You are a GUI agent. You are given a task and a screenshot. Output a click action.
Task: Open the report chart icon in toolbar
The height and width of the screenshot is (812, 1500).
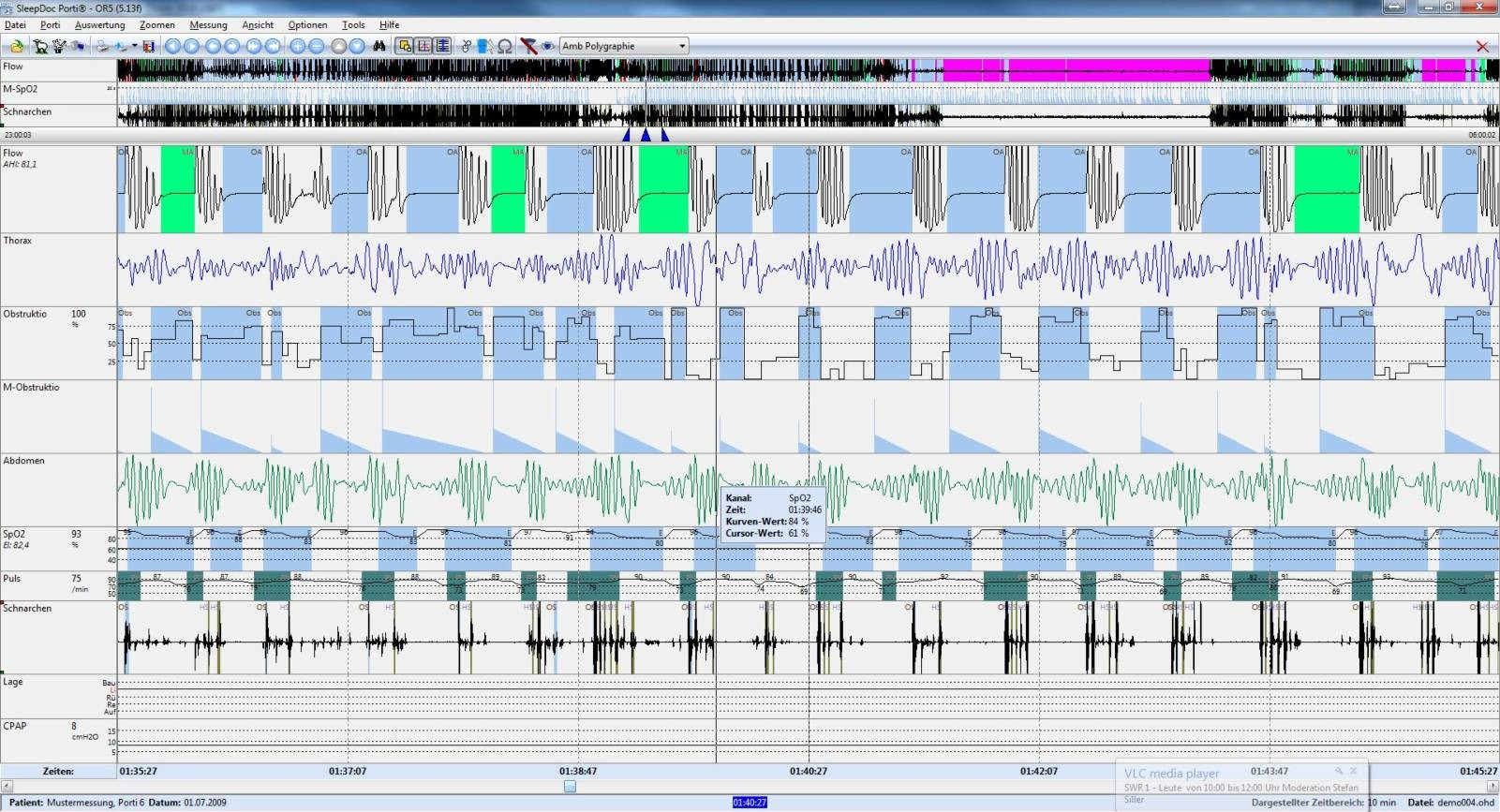coord(148,46)
